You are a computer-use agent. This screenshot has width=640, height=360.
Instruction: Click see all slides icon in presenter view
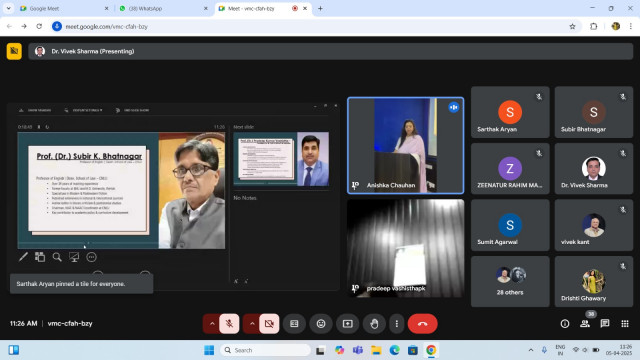point(40,257)
